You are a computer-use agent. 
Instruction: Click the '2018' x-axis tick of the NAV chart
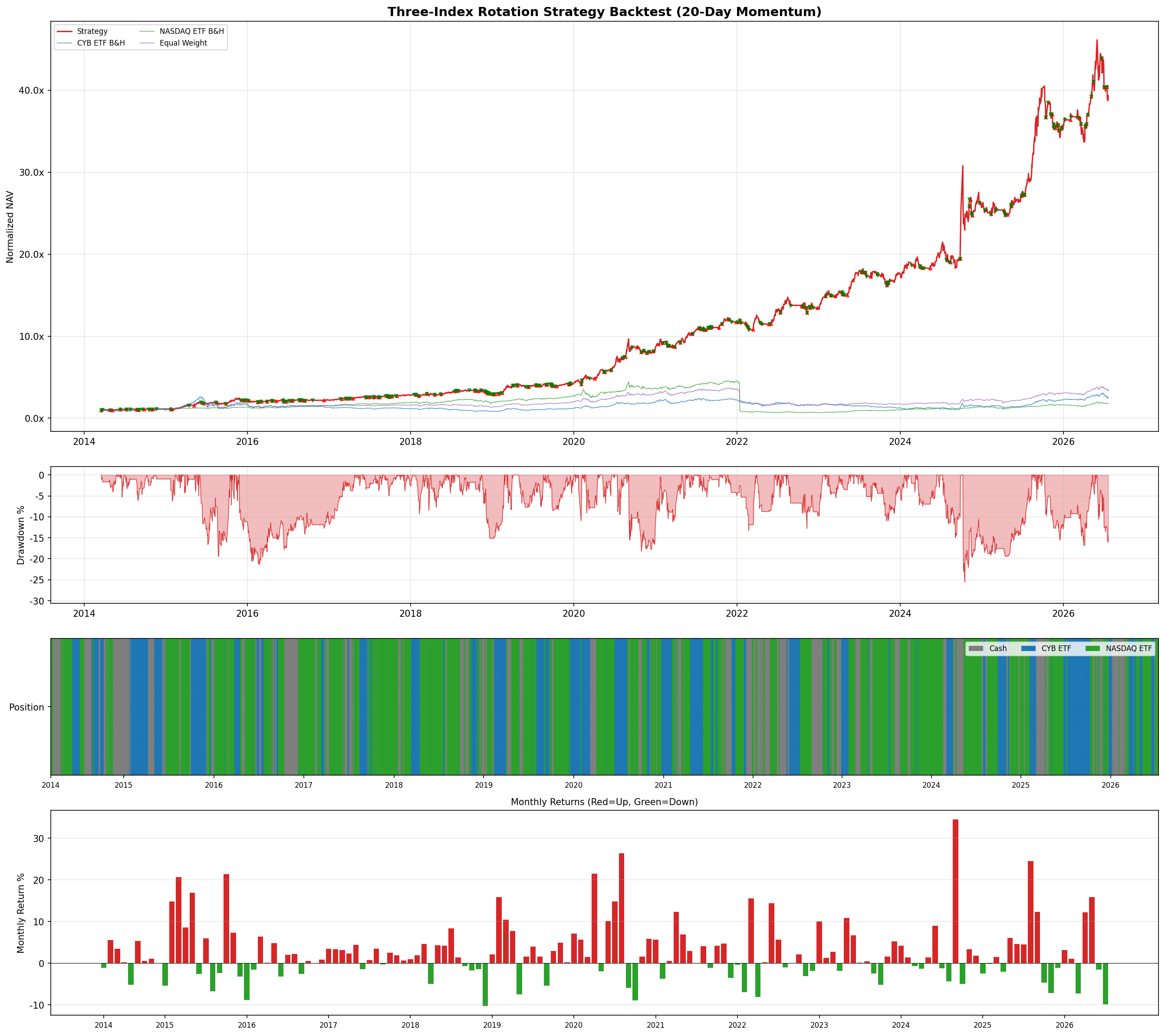(x=410, y=442)
